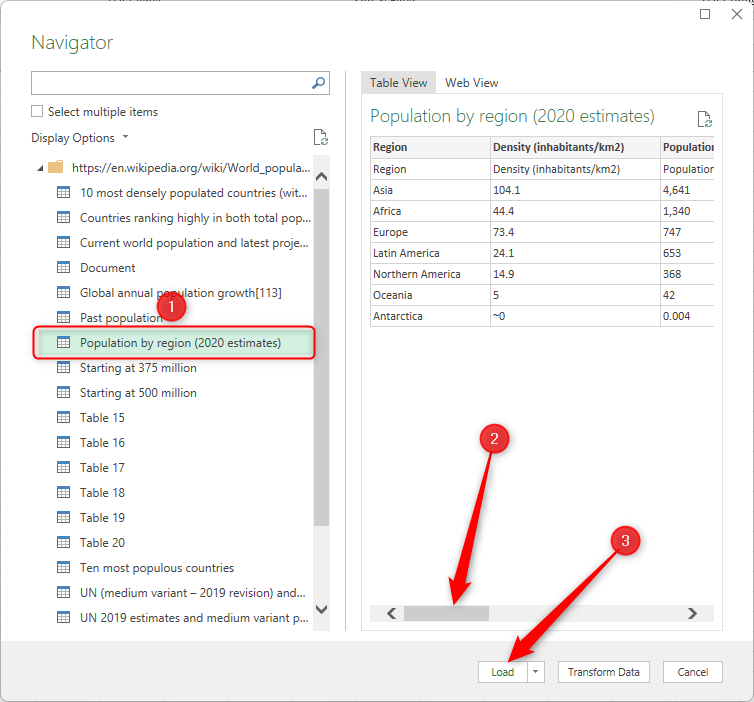The height and width of the screenshot is (702, 754).
Task: Select Table 16 in the list
Action: [102, 442]
